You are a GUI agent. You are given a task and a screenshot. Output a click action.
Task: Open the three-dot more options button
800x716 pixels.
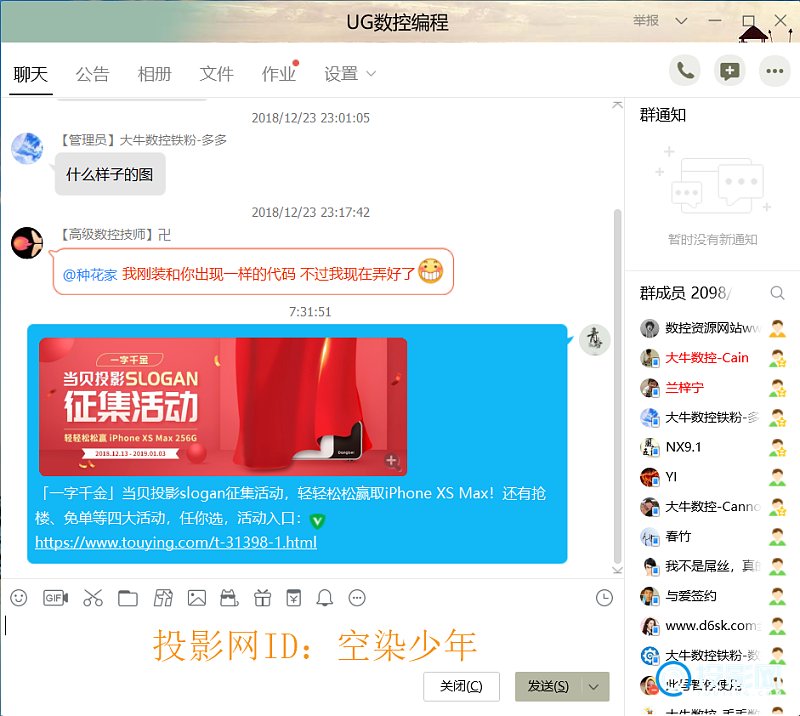tap(774, 71)
